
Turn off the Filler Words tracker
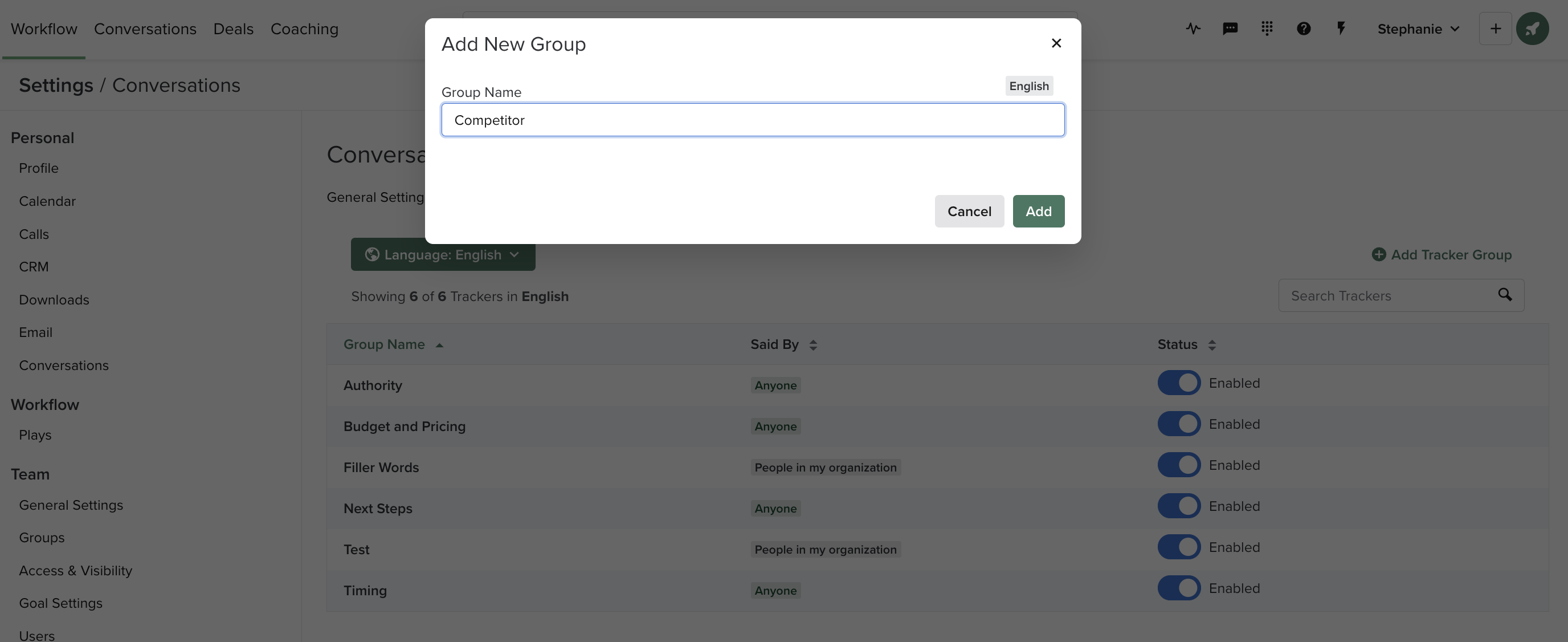(1178, 465)
